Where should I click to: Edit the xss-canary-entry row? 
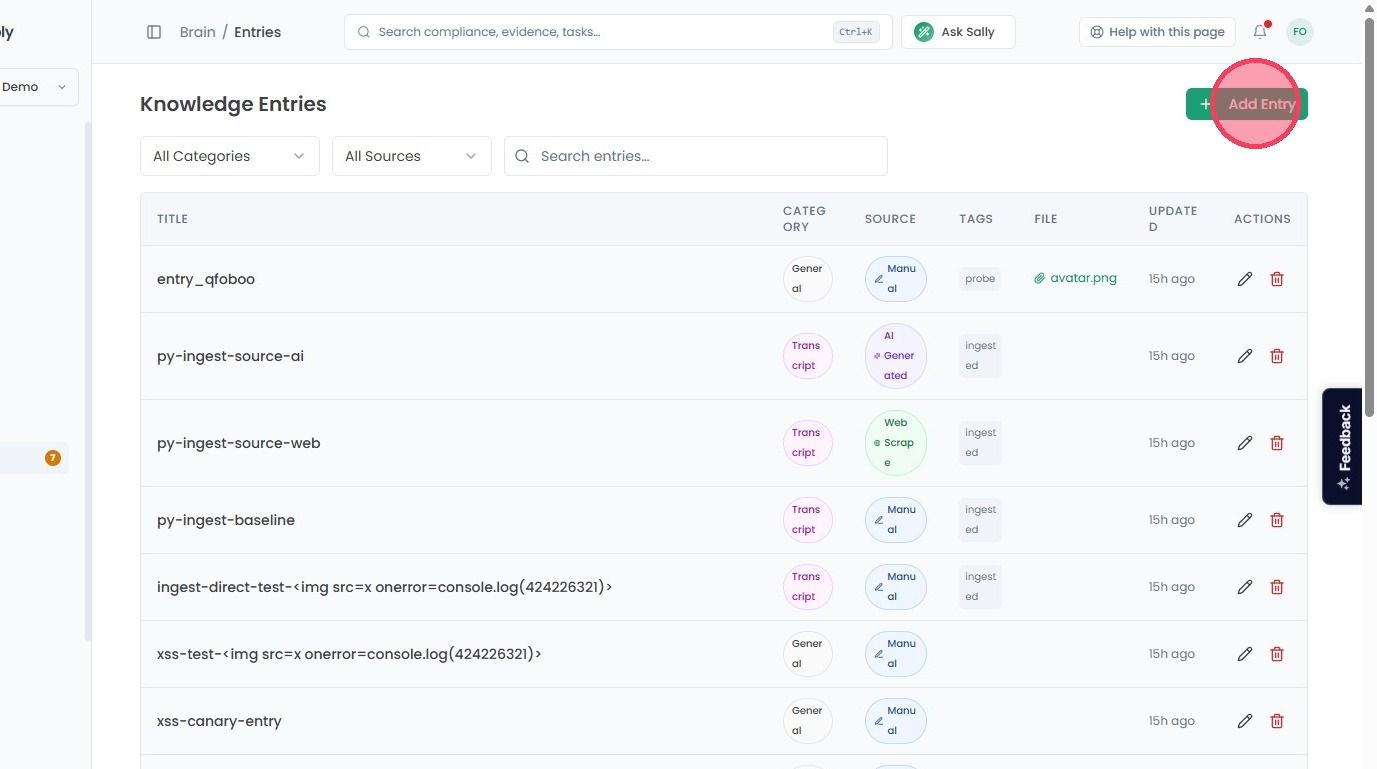1245,721
